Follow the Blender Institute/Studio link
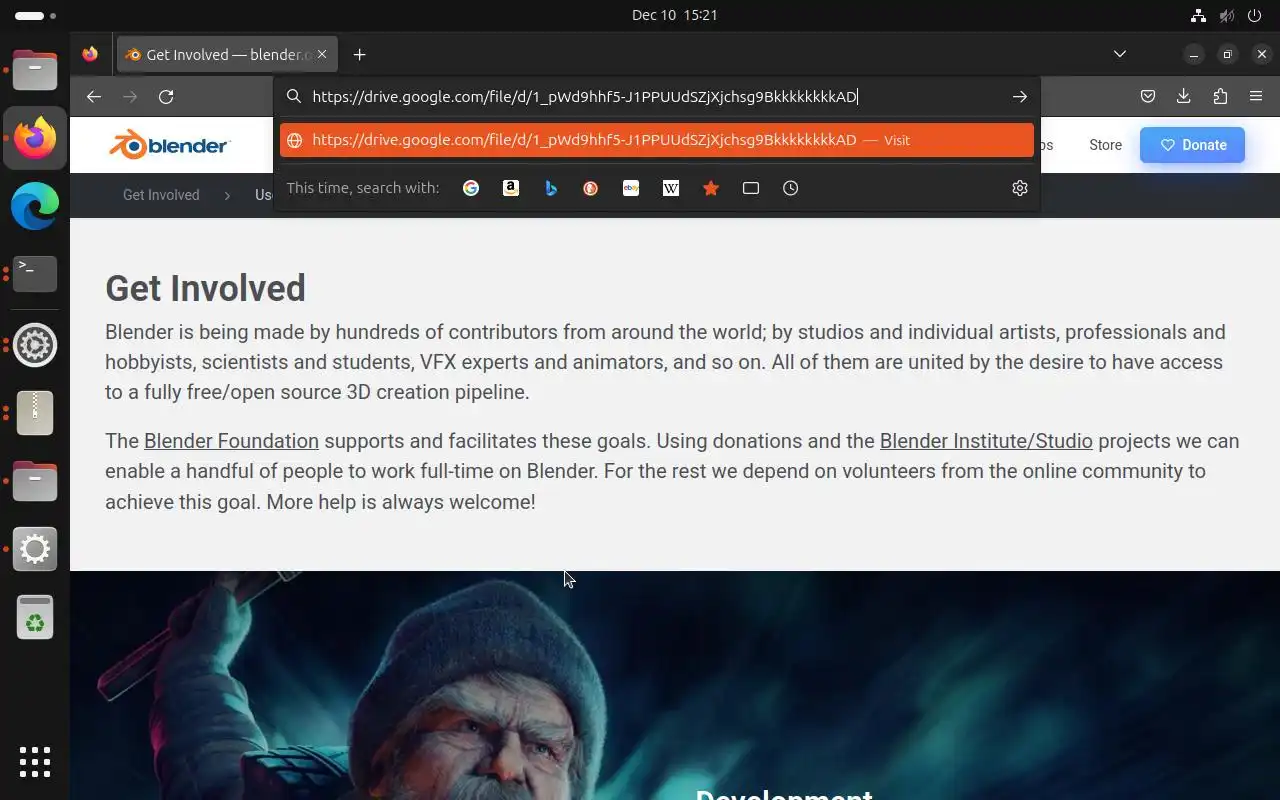This screenshot has height=800, width=1280. tap(986, 441)
